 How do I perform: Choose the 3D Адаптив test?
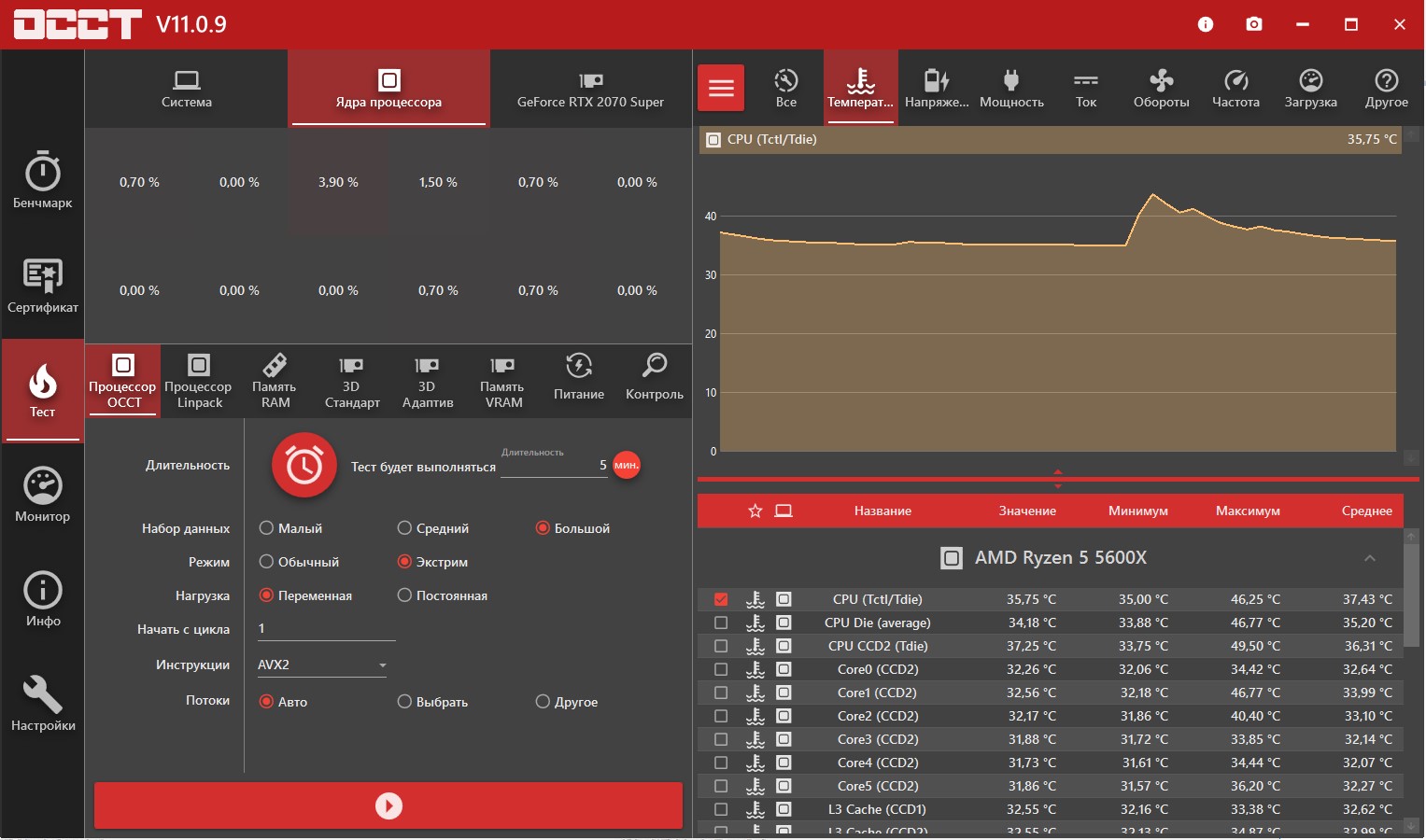tap(428, 381)
